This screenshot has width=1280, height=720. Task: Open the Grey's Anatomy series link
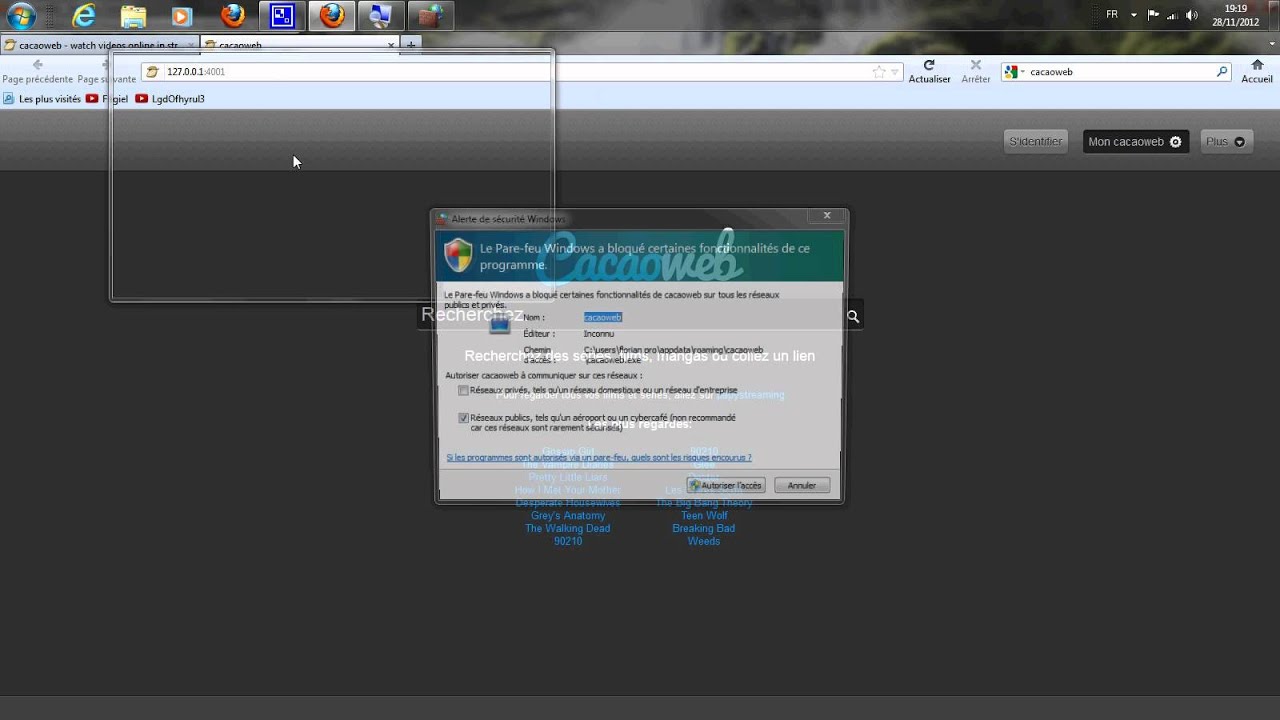[x=568, y=516]
